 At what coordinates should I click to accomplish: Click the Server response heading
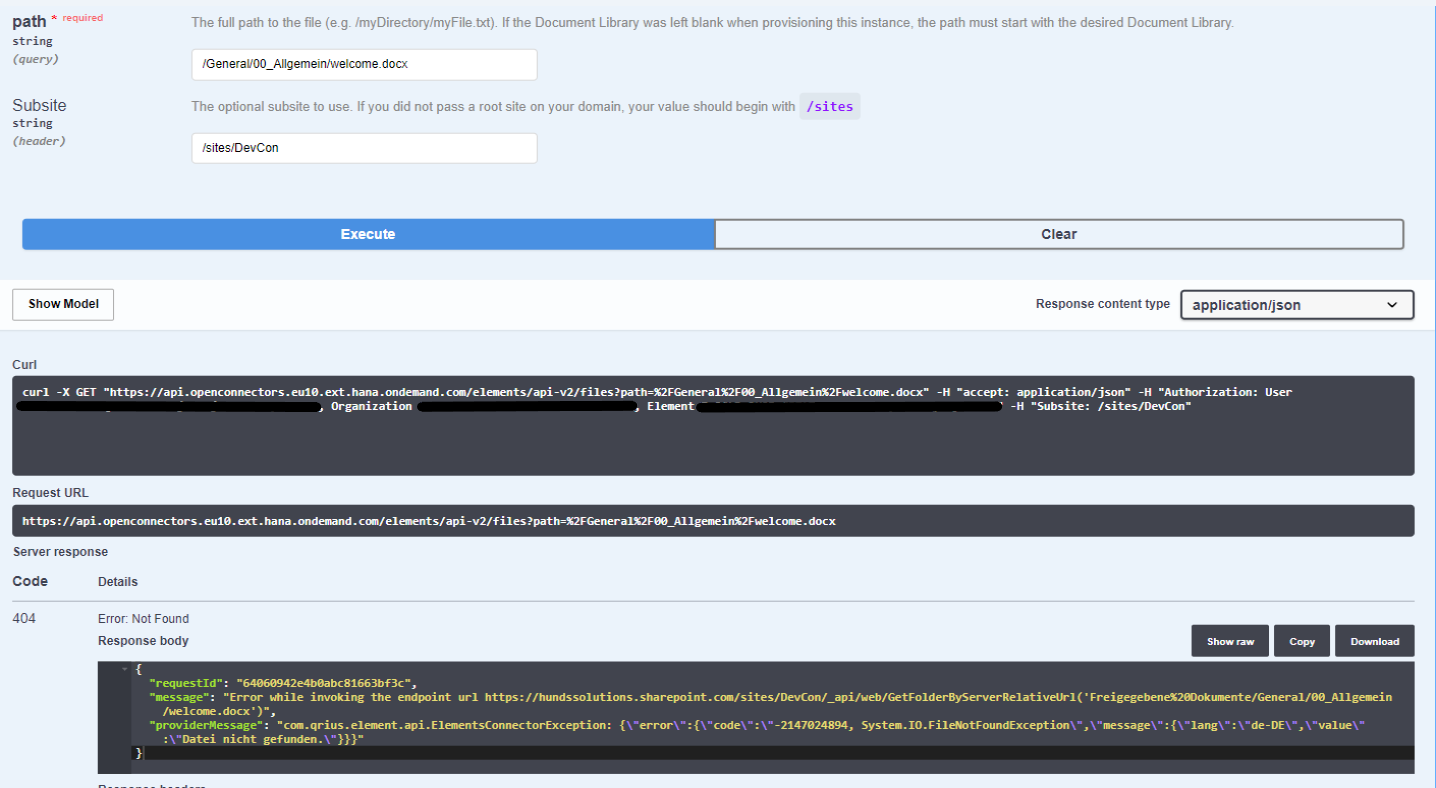click(x=60, y=552)
